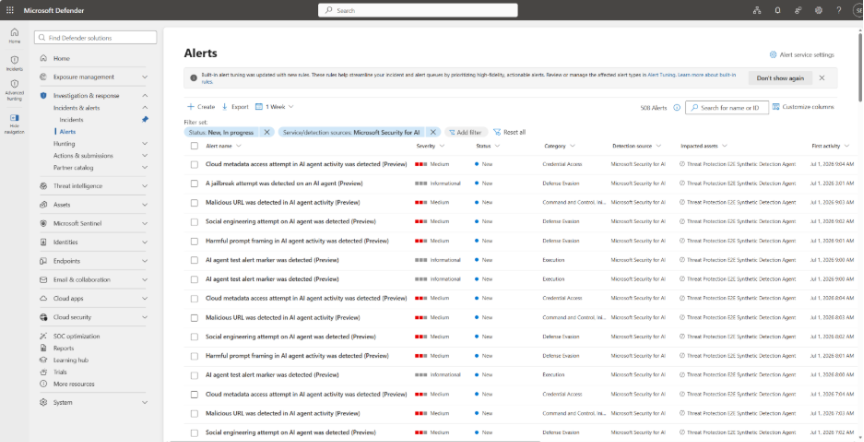
Task: Expand the Hunting submenu
Action: [145, 144]
